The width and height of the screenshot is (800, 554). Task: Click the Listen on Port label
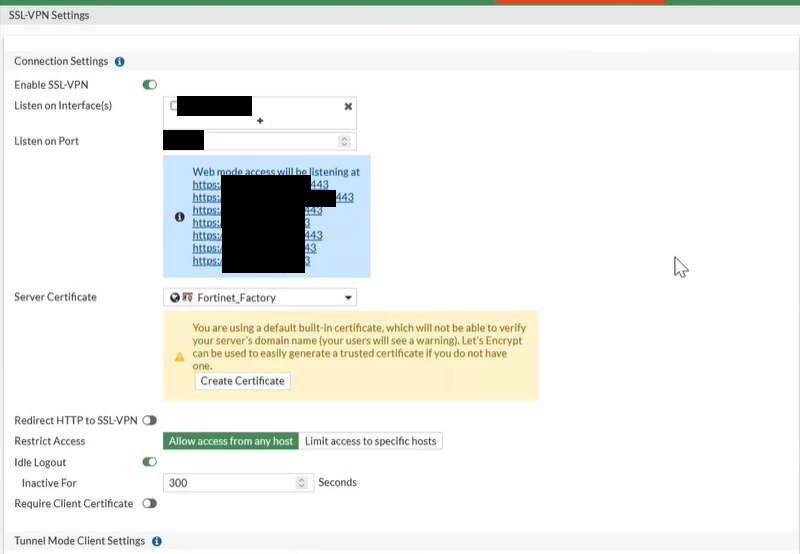click(x=46, y=141)
